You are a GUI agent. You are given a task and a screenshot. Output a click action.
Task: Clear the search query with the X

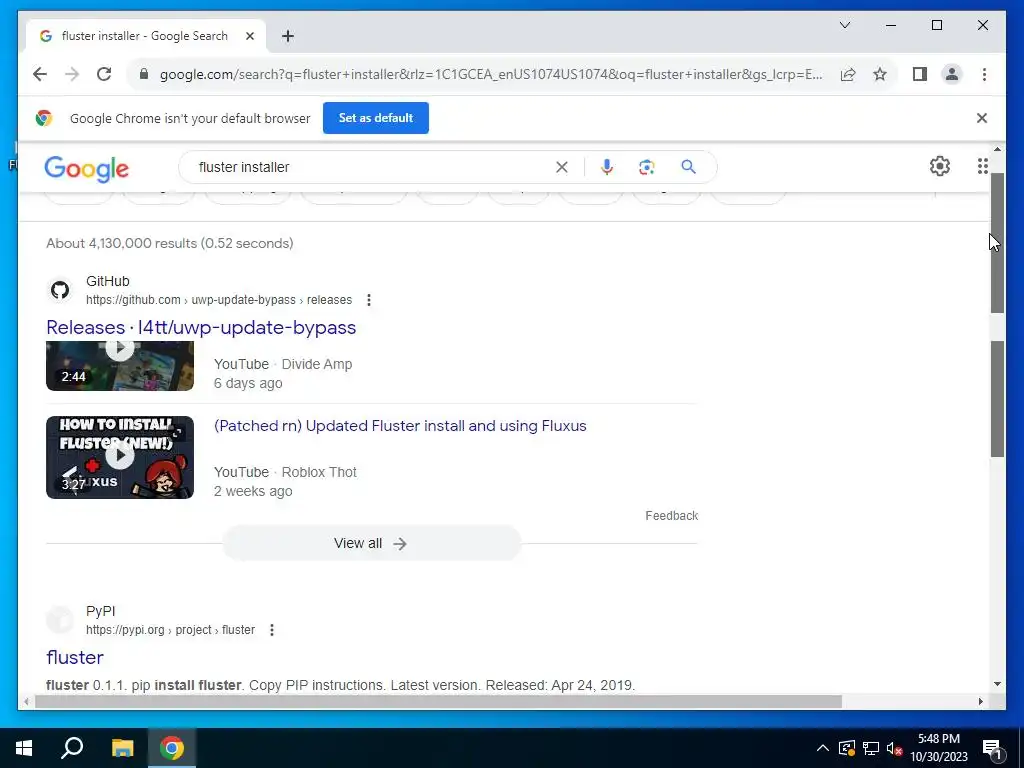(562, 167)
